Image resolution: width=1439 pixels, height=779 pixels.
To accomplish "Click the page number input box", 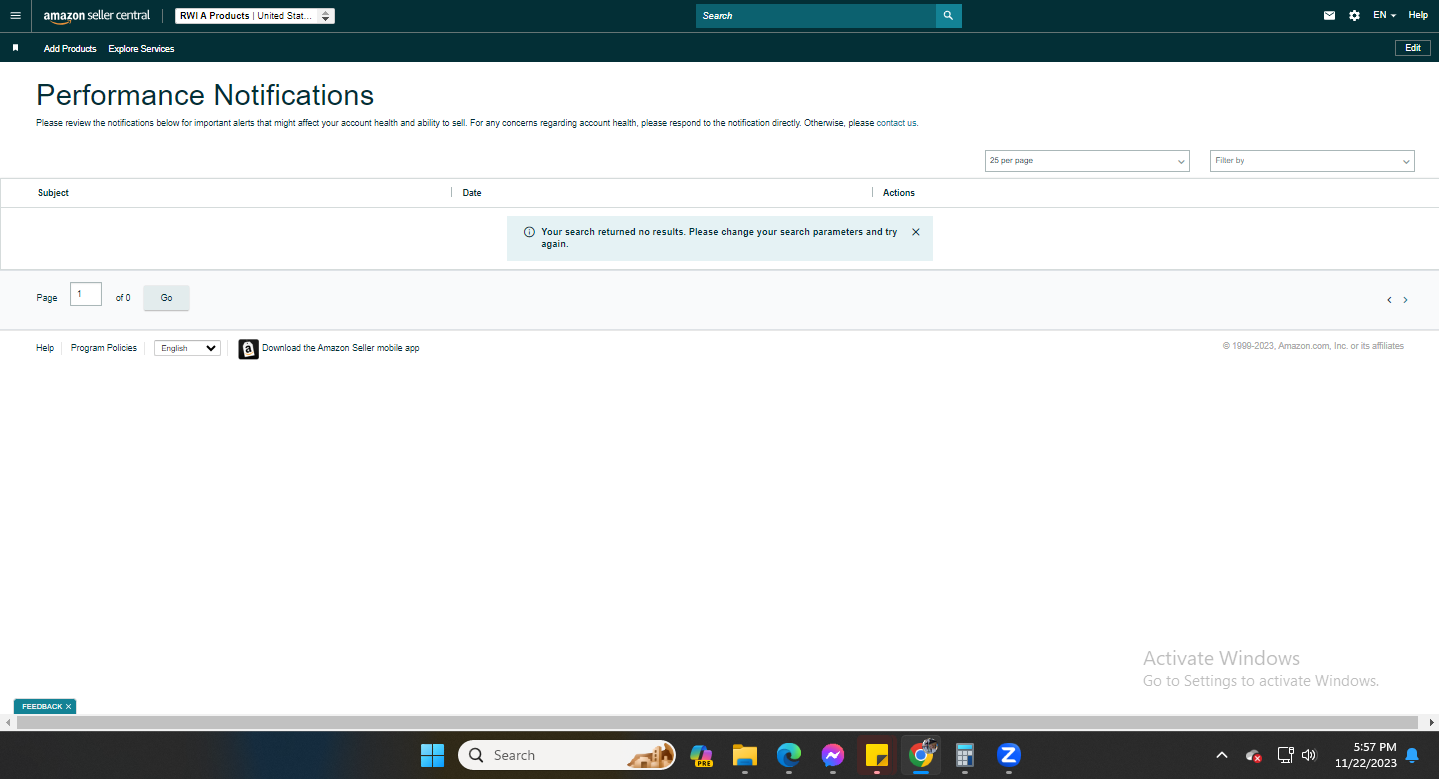I will click(x=86, y=294).
